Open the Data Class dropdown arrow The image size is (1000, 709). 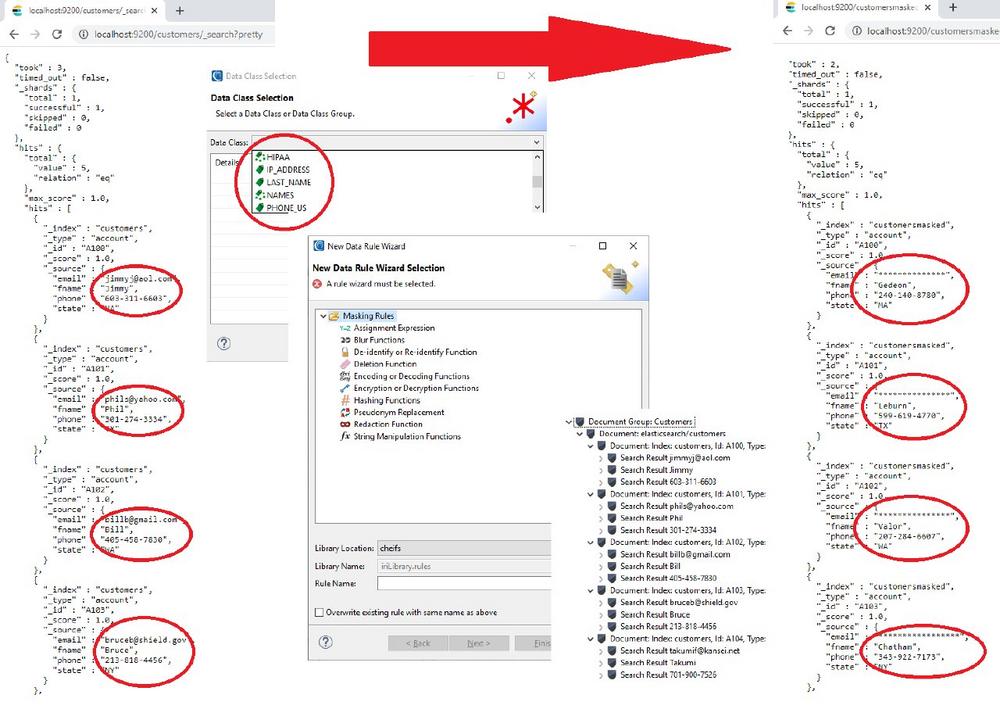(536, 143)
